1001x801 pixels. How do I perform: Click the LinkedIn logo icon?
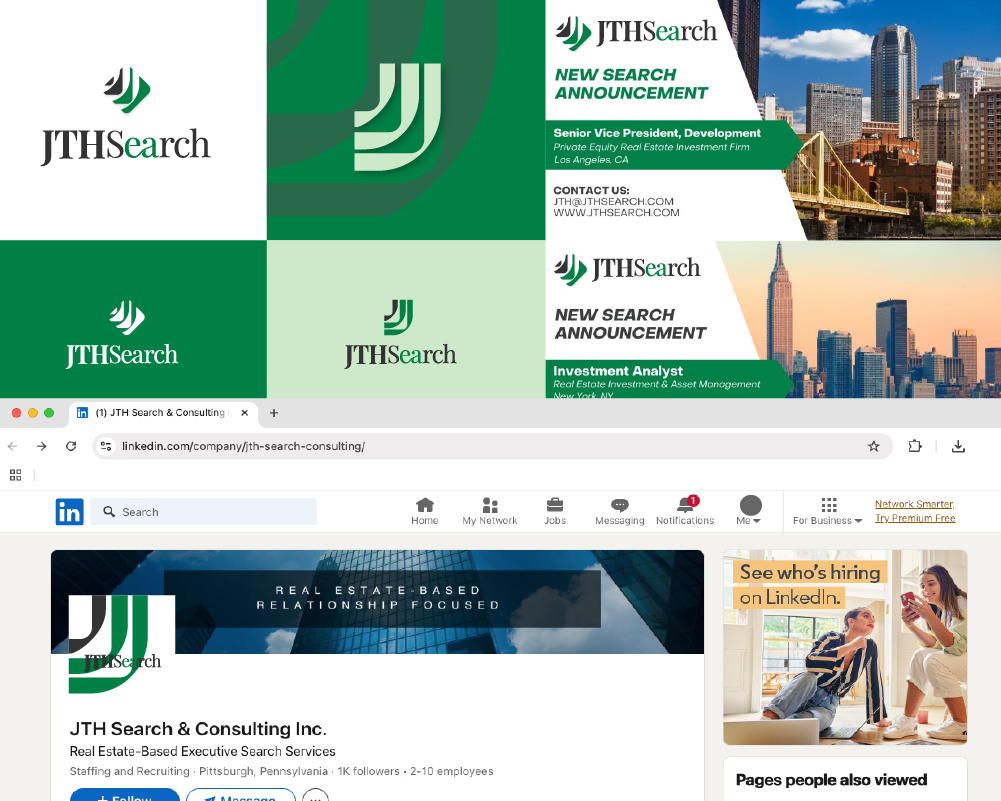(70, 512)
